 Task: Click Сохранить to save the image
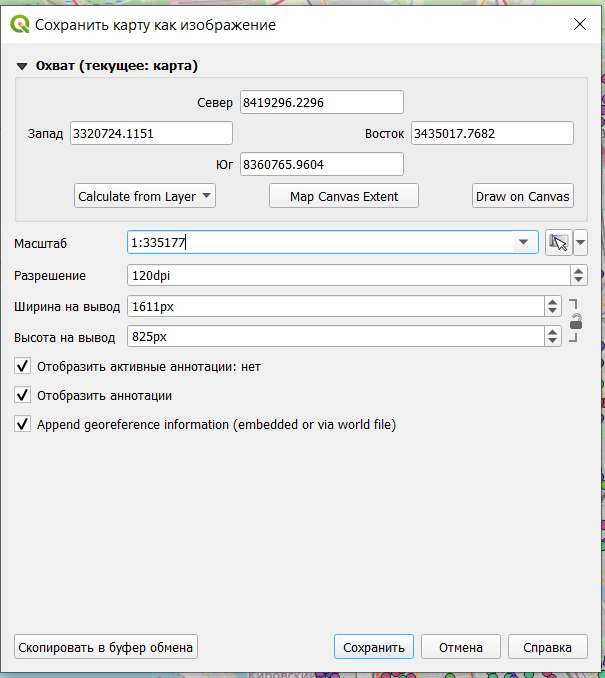tap(373, 647)
